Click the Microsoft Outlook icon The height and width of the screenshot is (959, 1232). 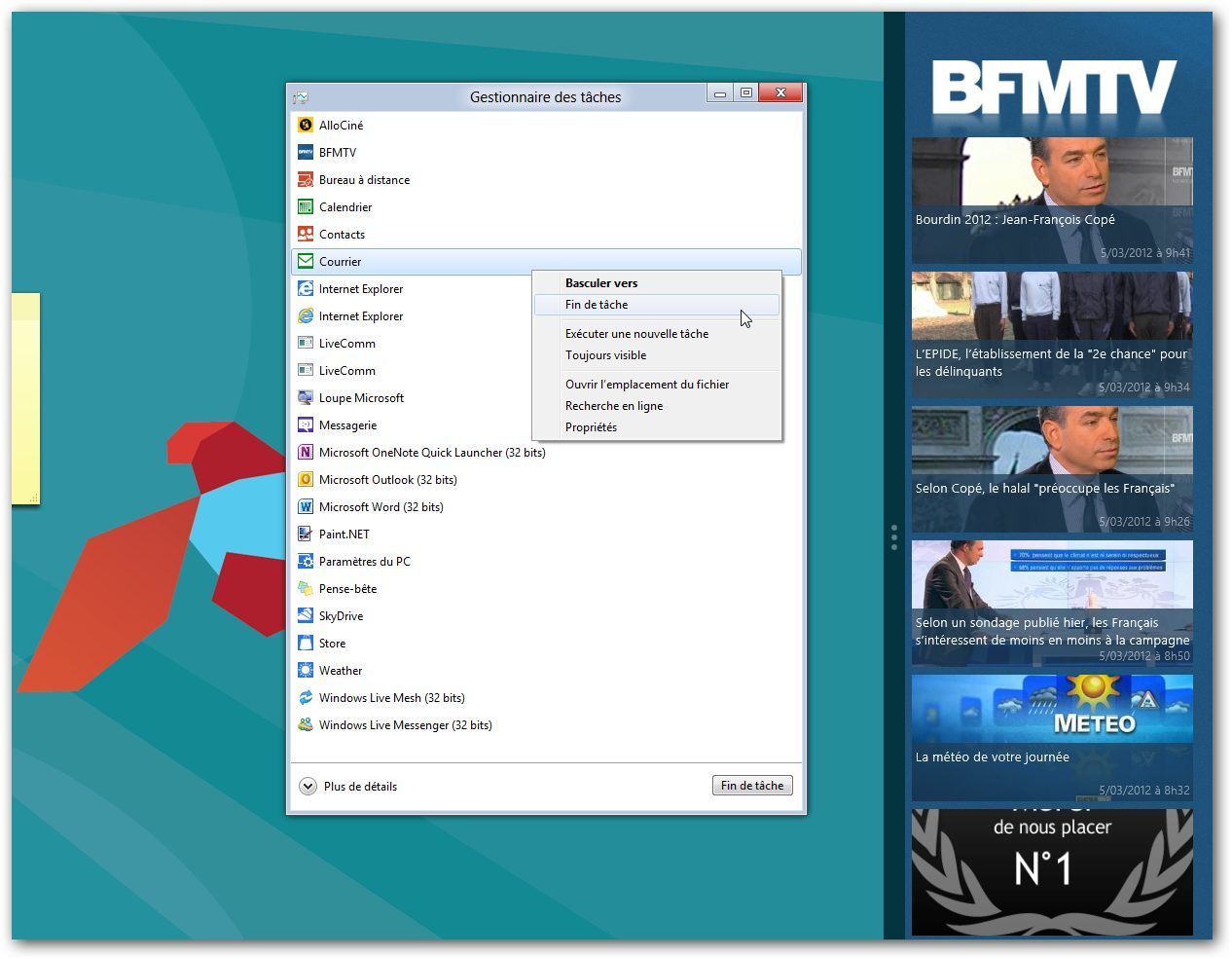[306, 479]
